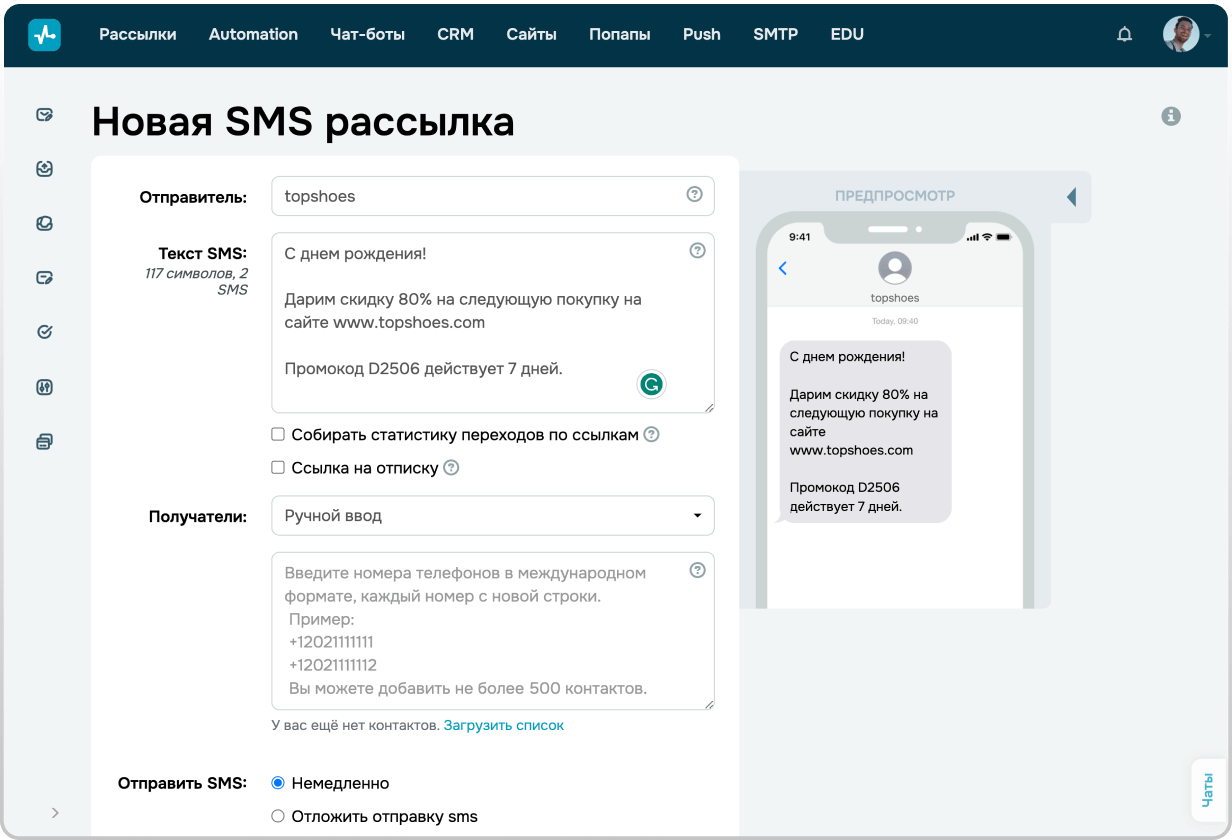The width and height of the screenshot is (1232, 840).
Task: Click first left sidebar icon
Action: (x=44, y=115)
